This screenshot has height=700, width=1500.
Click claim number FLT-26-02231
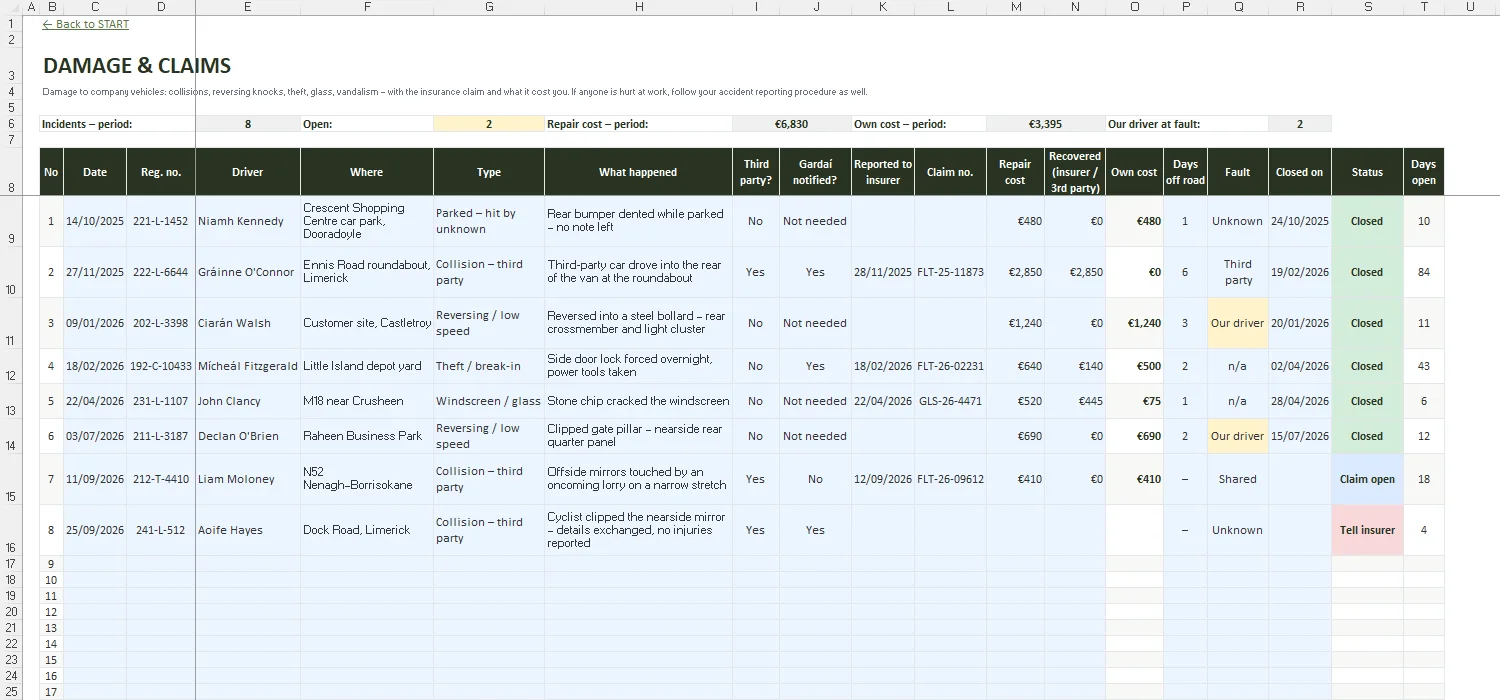(x=950, y=366)
